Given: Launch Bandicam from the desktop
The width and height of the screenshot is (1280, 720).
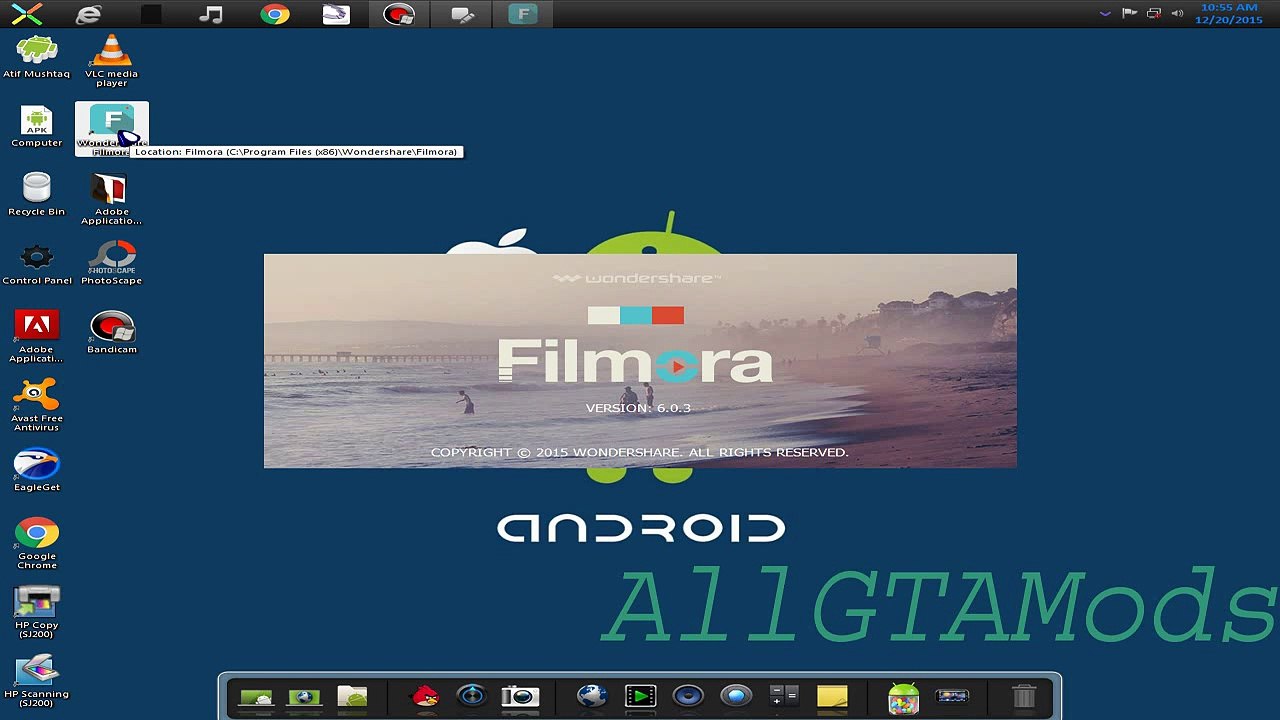Looking at the screenshot, I should pyautogui.click(x=112, y=332).
